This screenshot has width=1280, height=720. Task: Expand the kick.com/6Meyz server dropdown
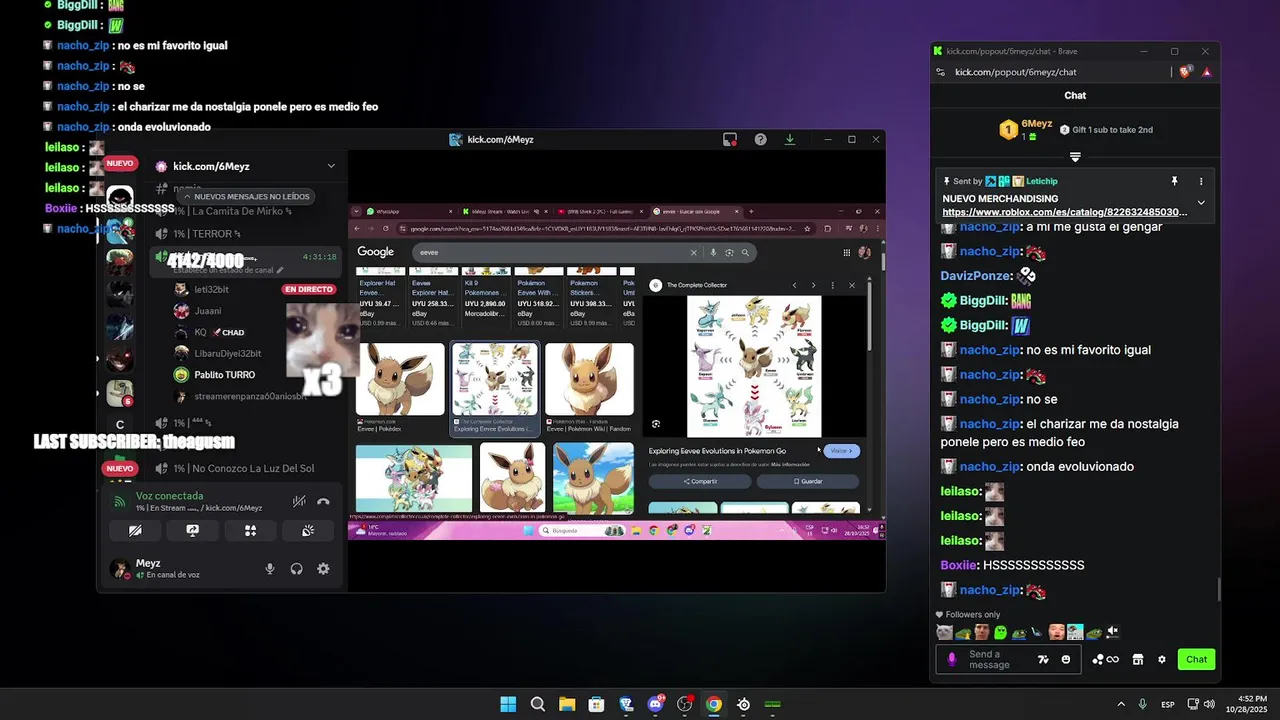331,166
